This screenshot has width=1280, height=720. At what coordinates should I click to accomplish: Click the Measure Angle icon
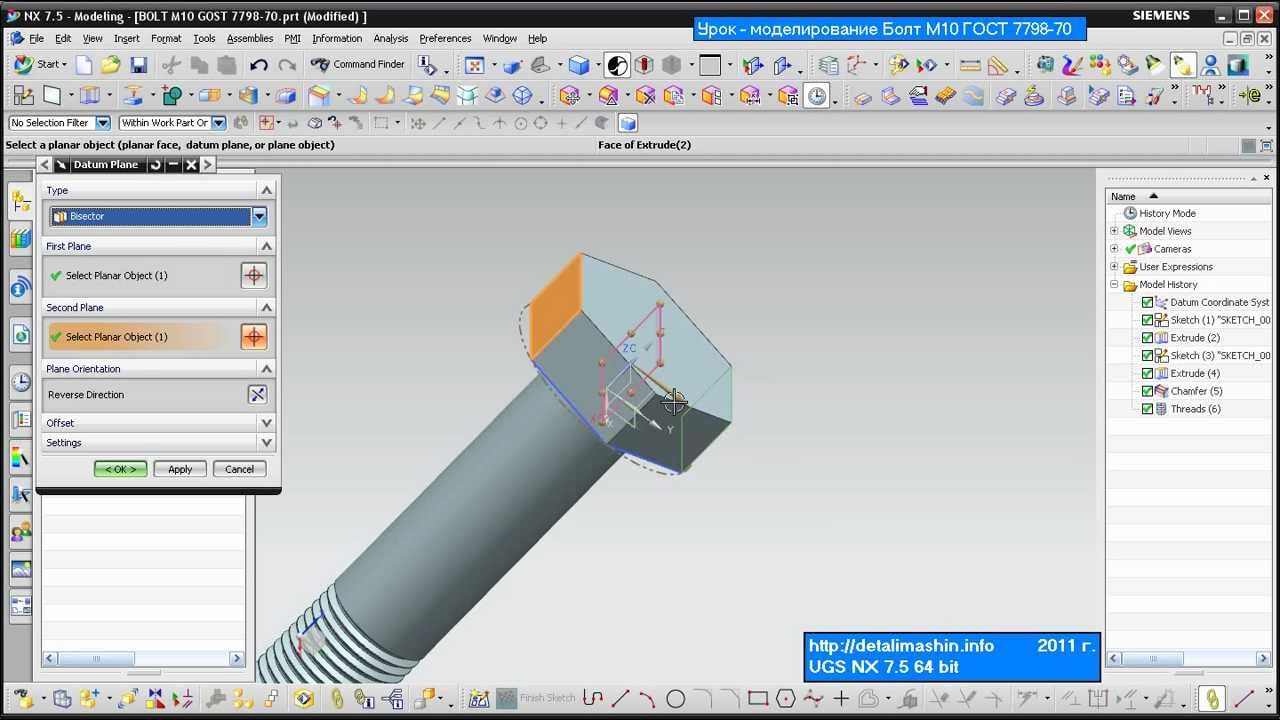click(x=998, y=65)
